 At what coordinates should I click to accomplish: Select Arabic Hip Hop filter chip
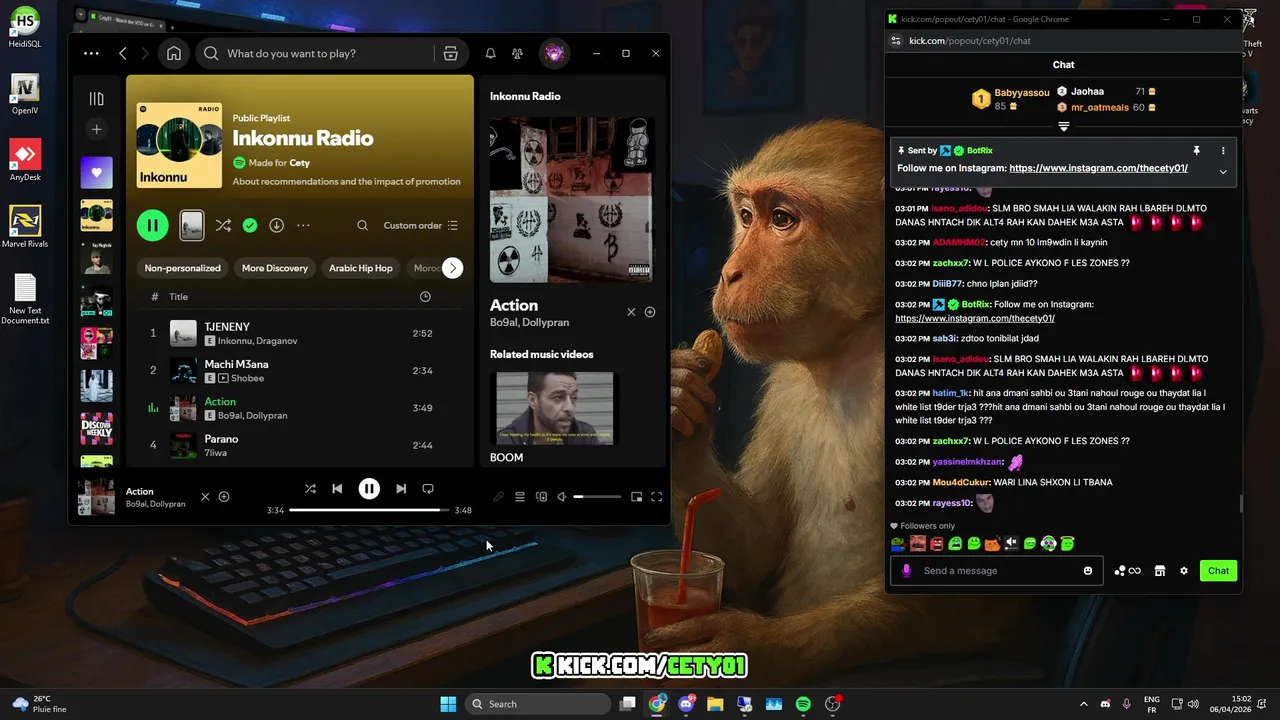[x=361, y=268]
